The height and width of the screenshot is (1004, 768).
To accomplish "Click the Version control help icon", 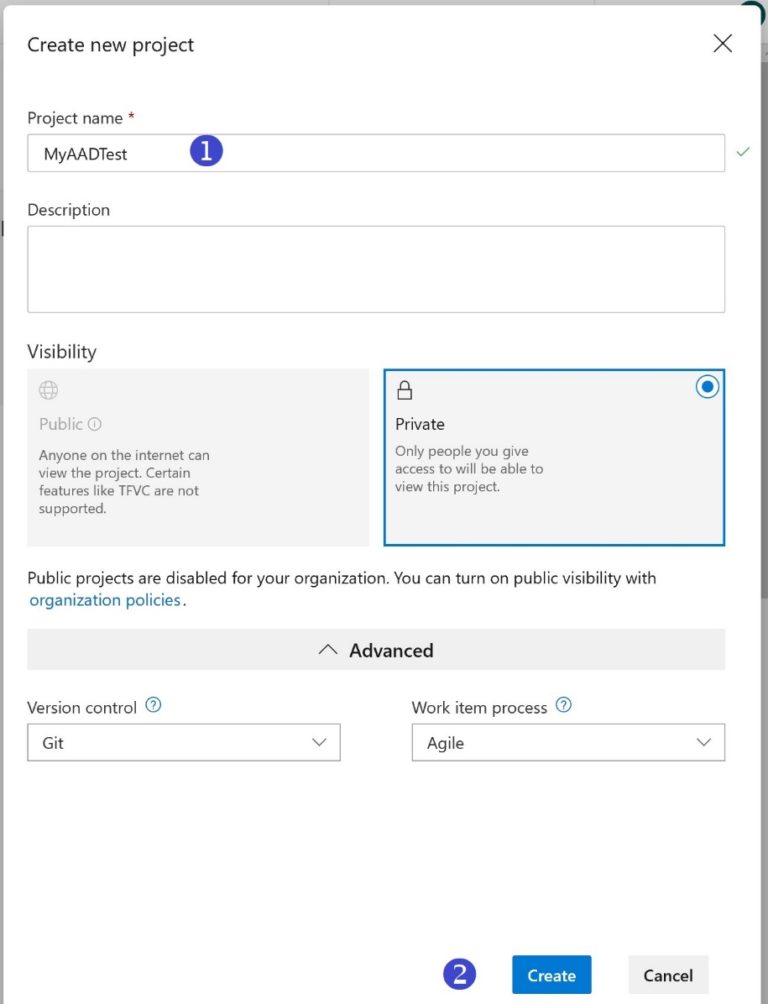I will [x=153, y=705].
